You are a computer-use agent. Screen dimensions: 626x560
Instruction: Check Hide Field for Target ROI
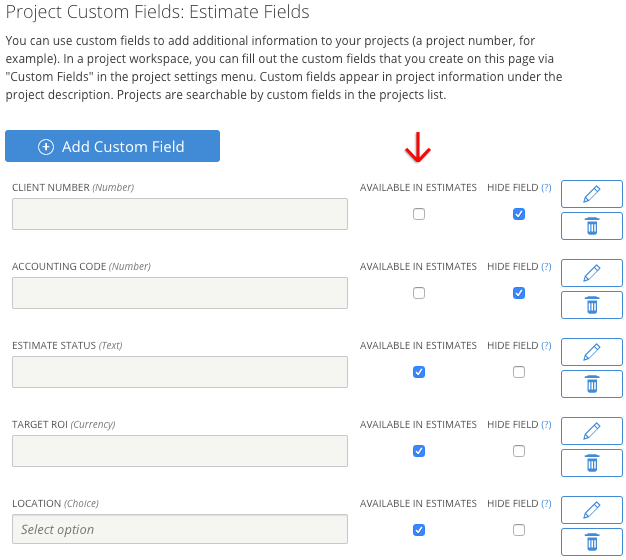tap(518, 451)
